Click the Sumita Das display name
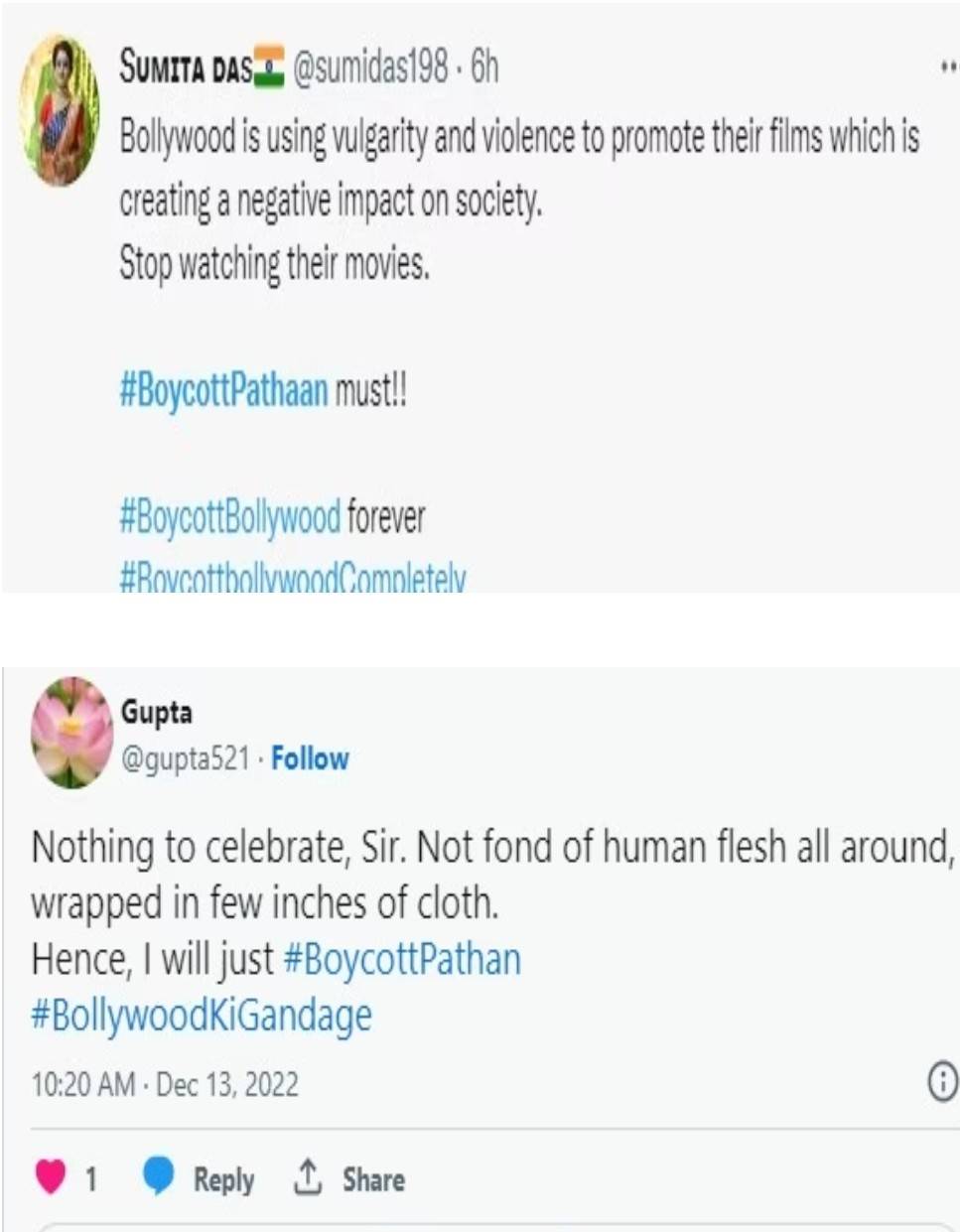The height and width of the screenshot is (1232, 960). [x=185, y=68]
